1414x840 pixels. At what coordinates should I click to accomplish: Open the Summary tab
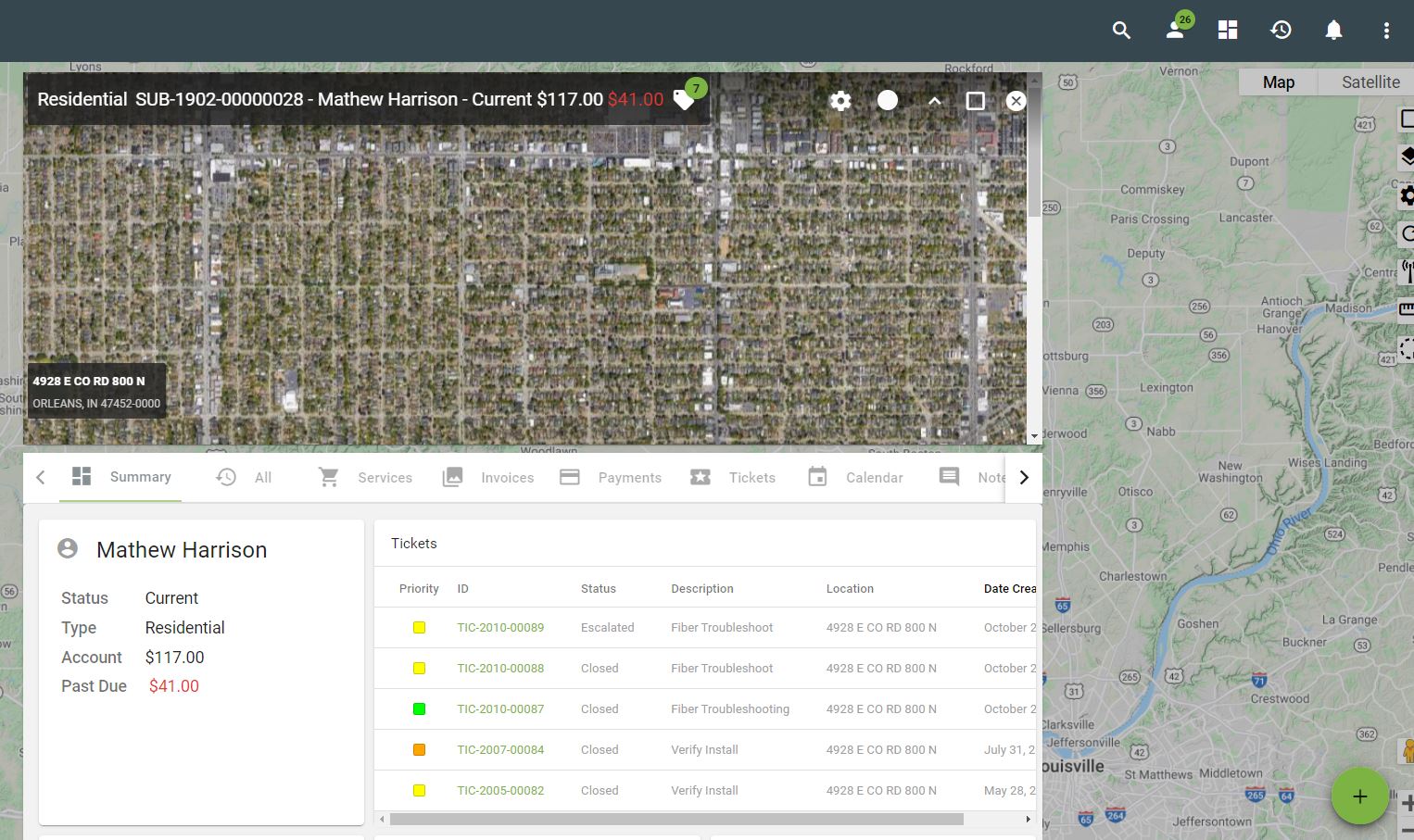[x=121, y=477]
